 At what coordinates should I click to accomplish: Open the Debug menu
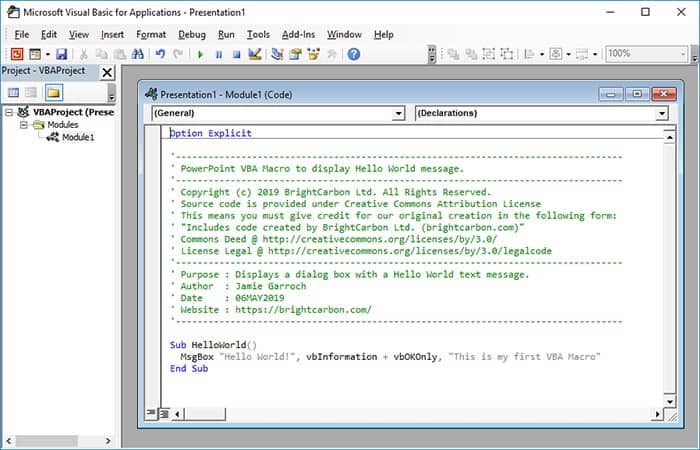[192, 34]
